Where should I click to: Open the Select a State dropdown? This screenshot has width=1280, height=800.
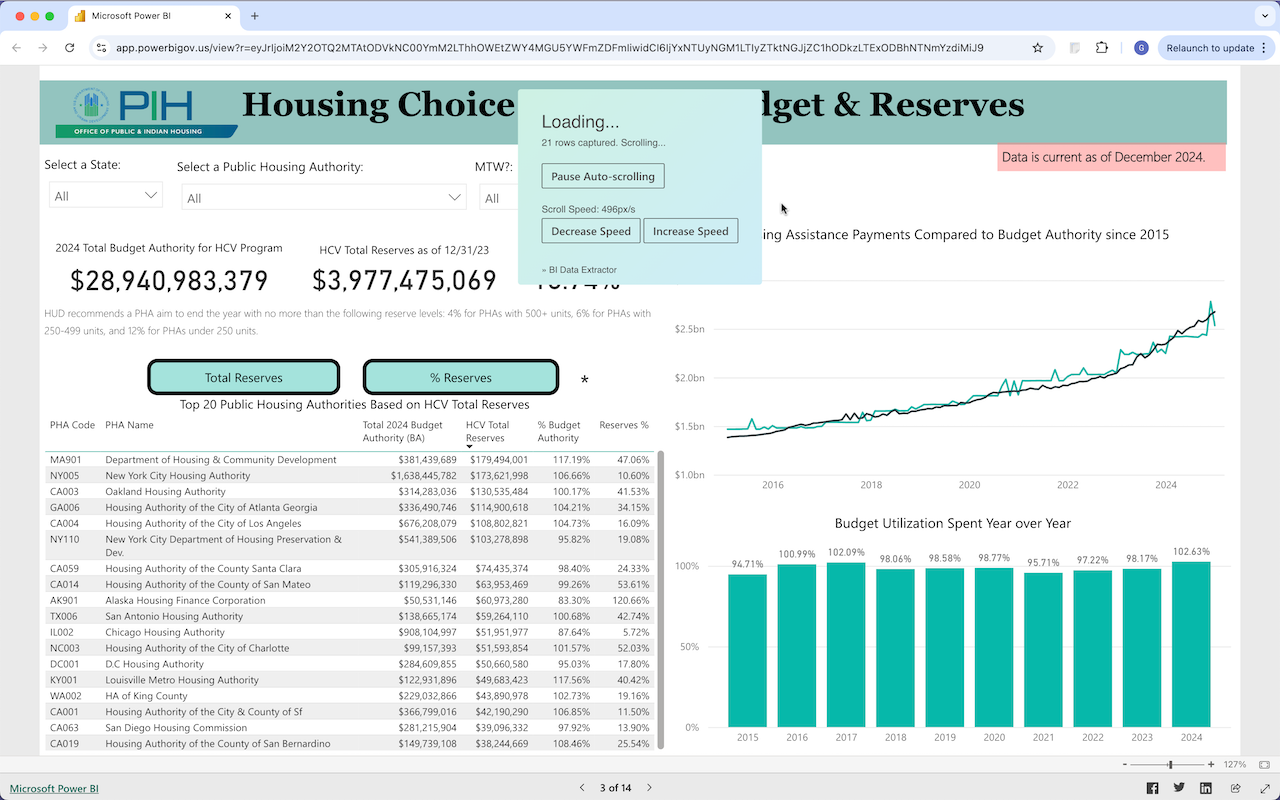(x=105, y=196)
